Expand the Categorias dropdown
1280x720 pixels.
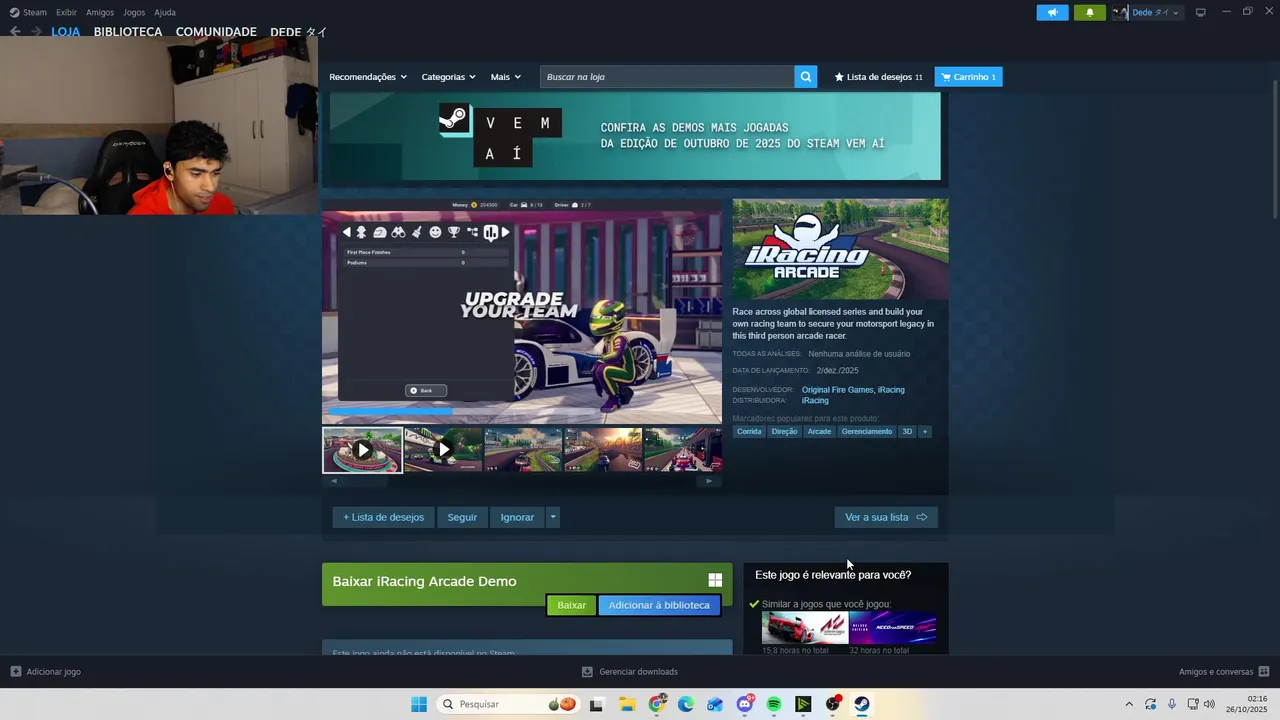[x=448, y=77]
